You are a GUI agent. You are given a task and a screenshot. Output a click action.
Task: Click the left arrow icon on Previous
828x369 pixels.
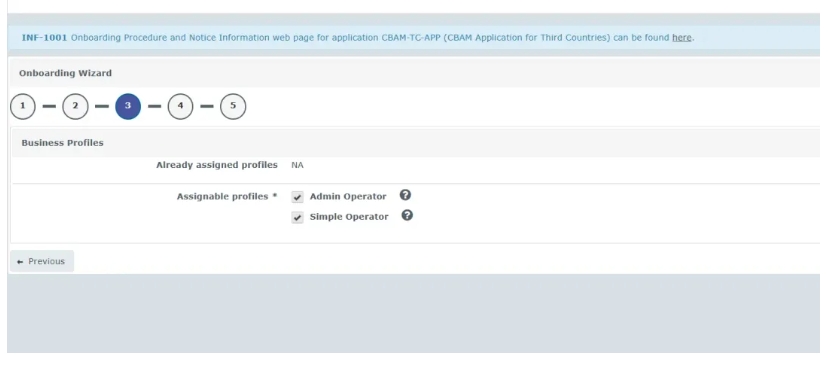(x=20, y=262)
